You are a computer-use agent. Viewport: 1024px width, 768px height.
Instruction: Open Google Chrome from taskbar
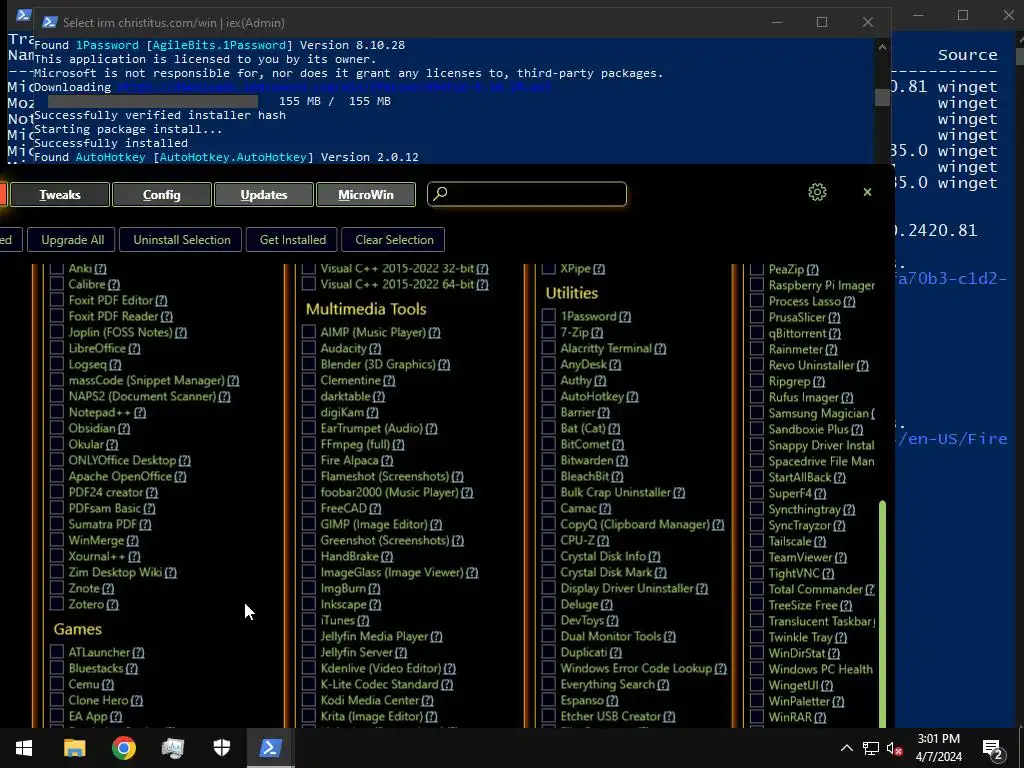point(123,748)
